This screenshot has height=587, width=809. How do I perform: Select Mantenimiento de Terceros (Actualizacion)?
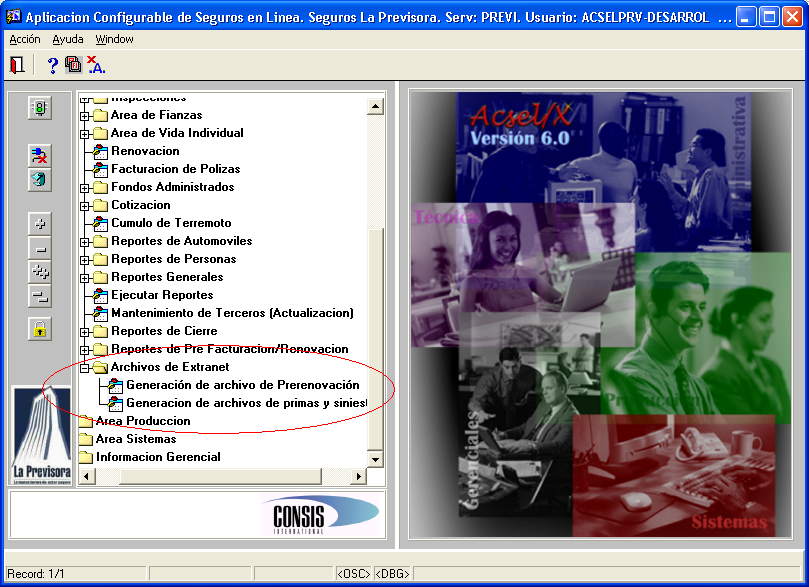[232, 313]
